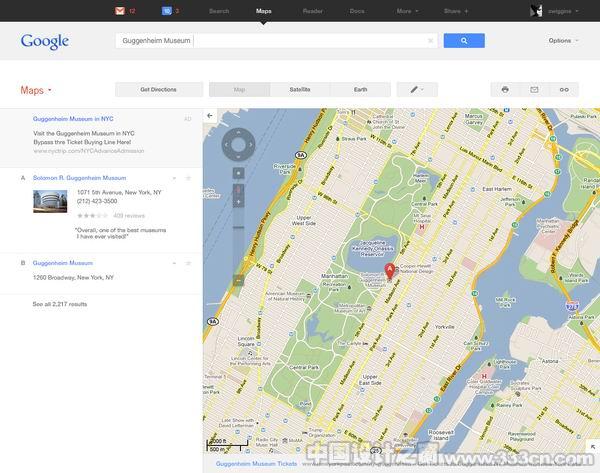
Task: Click the www.nyctrip.com ad URL
Action: 89,151
